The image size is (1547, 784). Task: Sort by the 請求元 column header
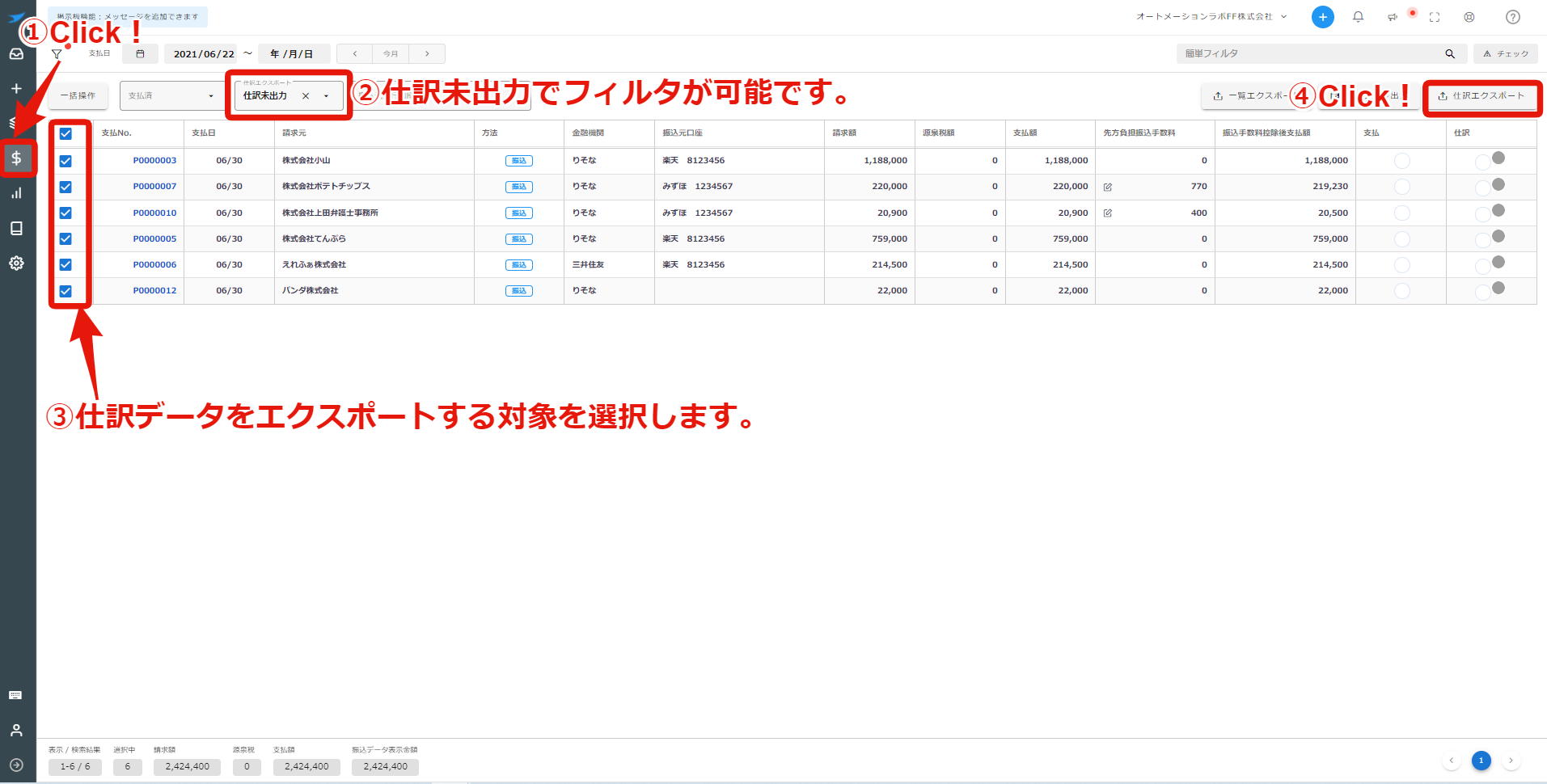point(294,133)
